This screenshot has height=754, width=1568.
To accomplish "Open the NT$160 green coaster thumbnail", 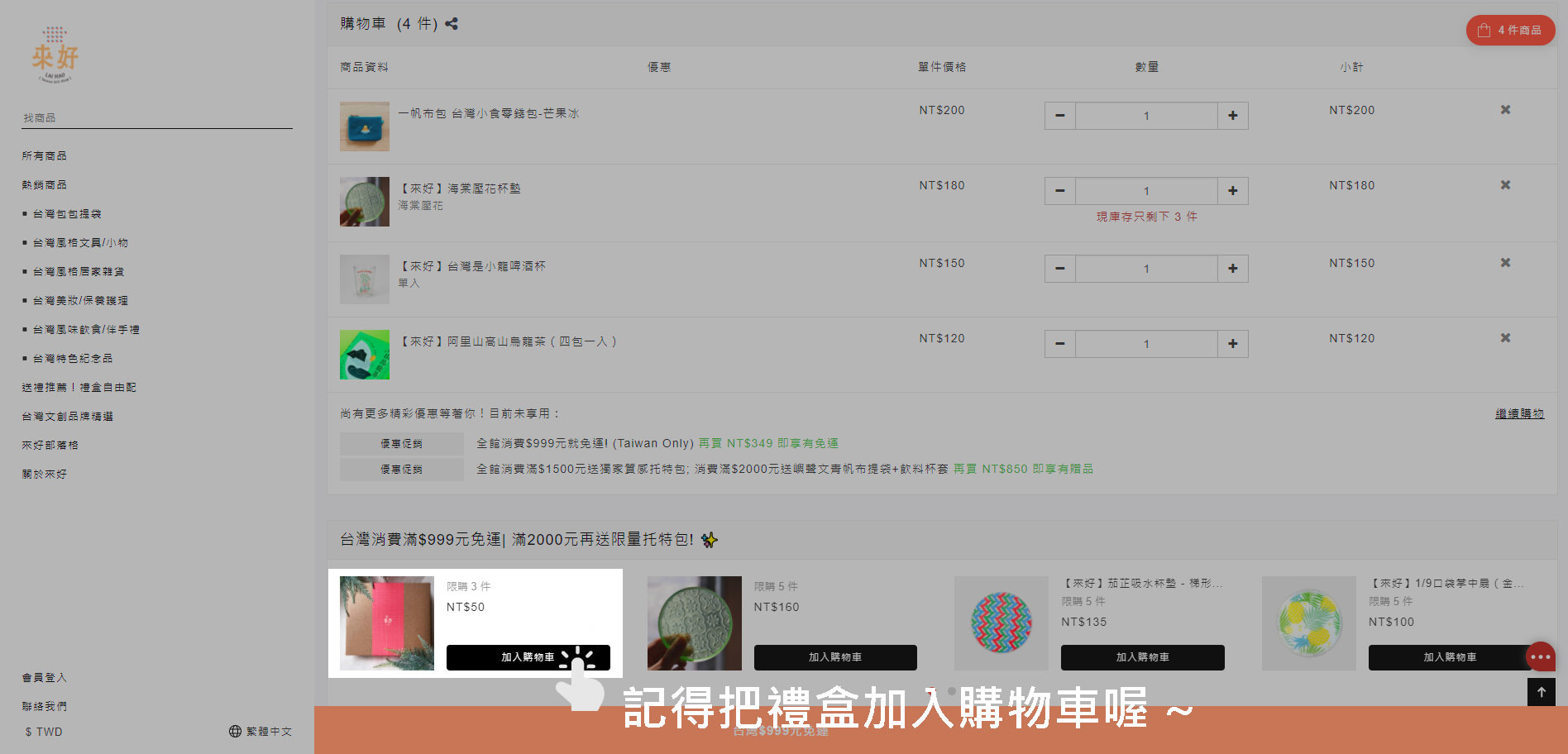I will coord(695,623).
